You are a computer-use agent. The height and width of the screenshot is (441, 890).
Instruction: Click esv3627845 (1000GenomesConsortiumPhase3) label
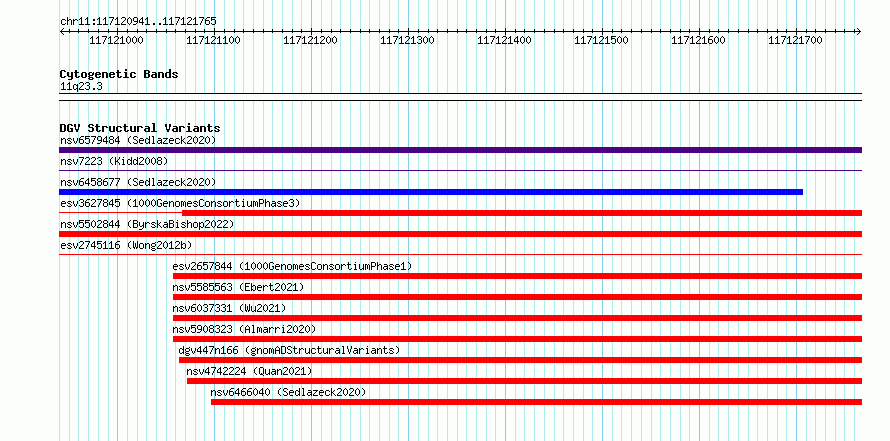pyautogui.click(x=180, y=203)
